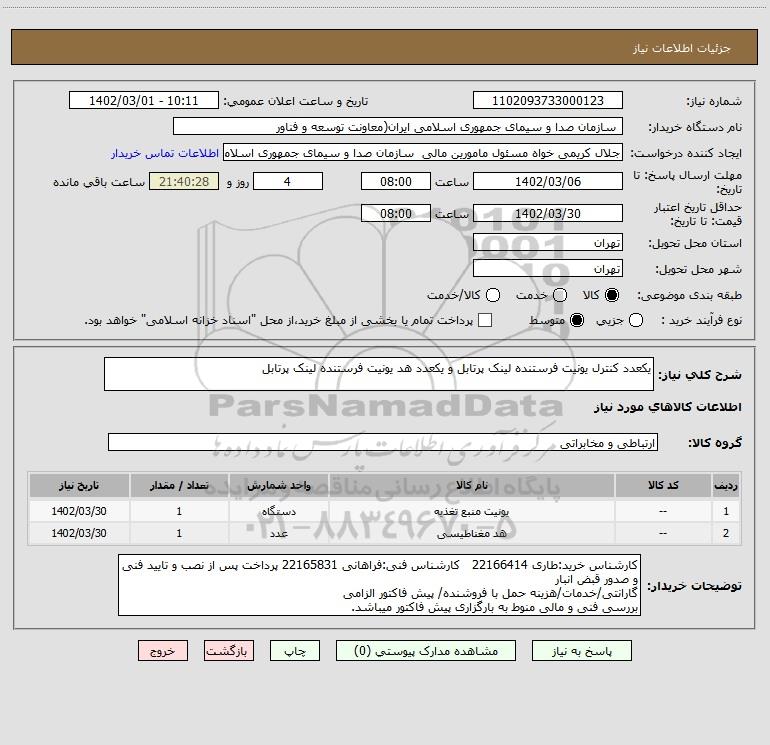Screen dimensions: 770x745
Task: Click the نام کالا column header
Action: coord(471,485)
